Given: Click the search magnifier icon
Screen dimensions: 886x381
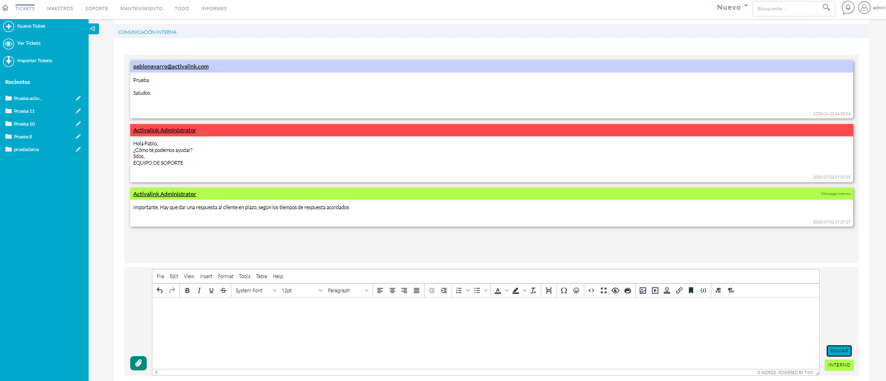Looking at the screenshot, I should coord(826,8).
